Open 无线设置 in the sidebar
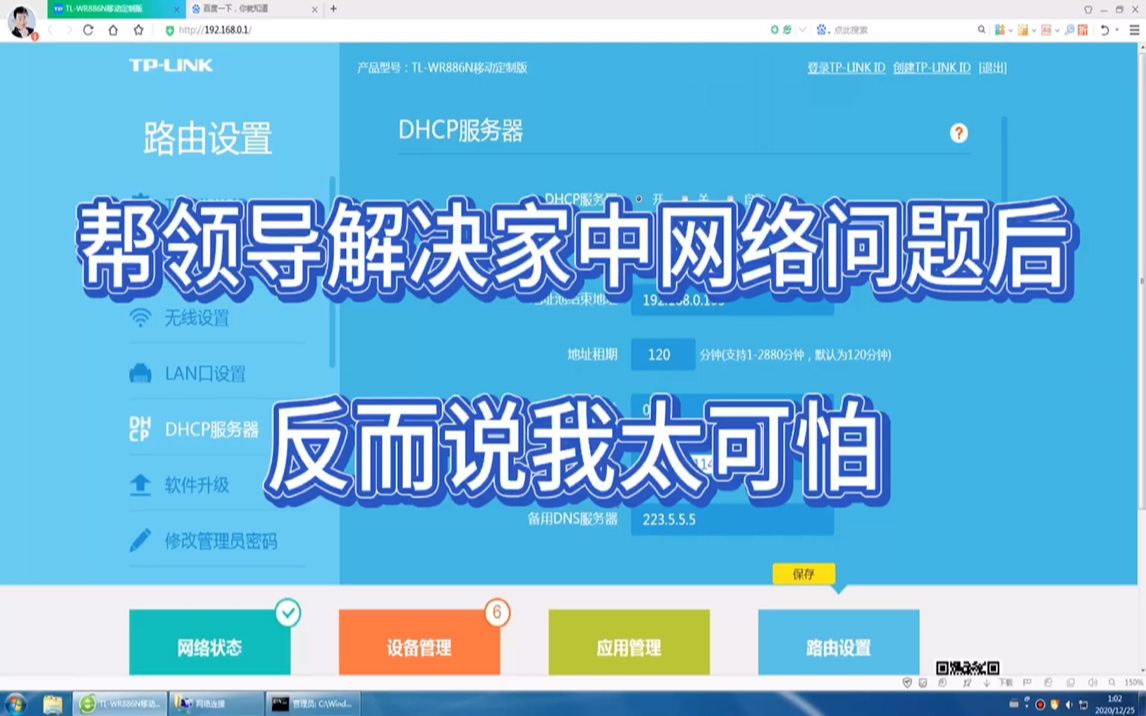This screenshot has width=1146, height=716. click(197, 318)
